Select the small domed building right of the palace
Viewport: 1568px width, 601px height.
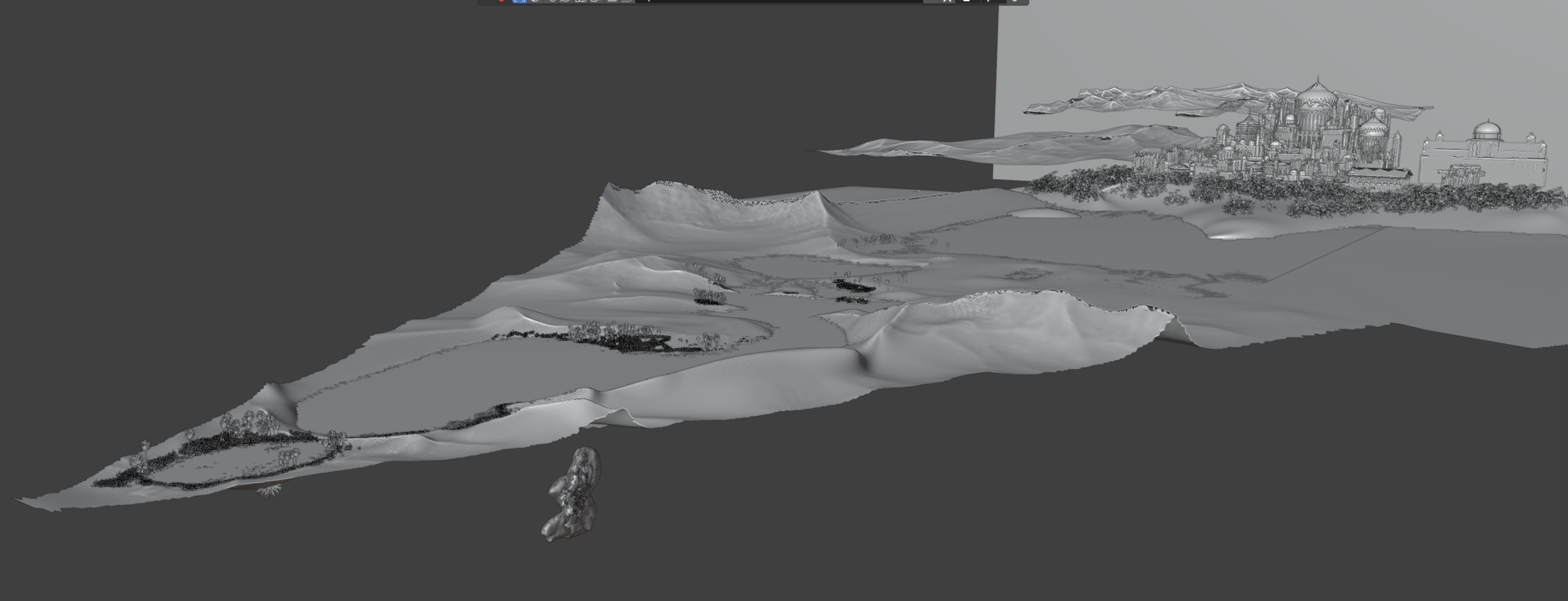(1485, 154)
